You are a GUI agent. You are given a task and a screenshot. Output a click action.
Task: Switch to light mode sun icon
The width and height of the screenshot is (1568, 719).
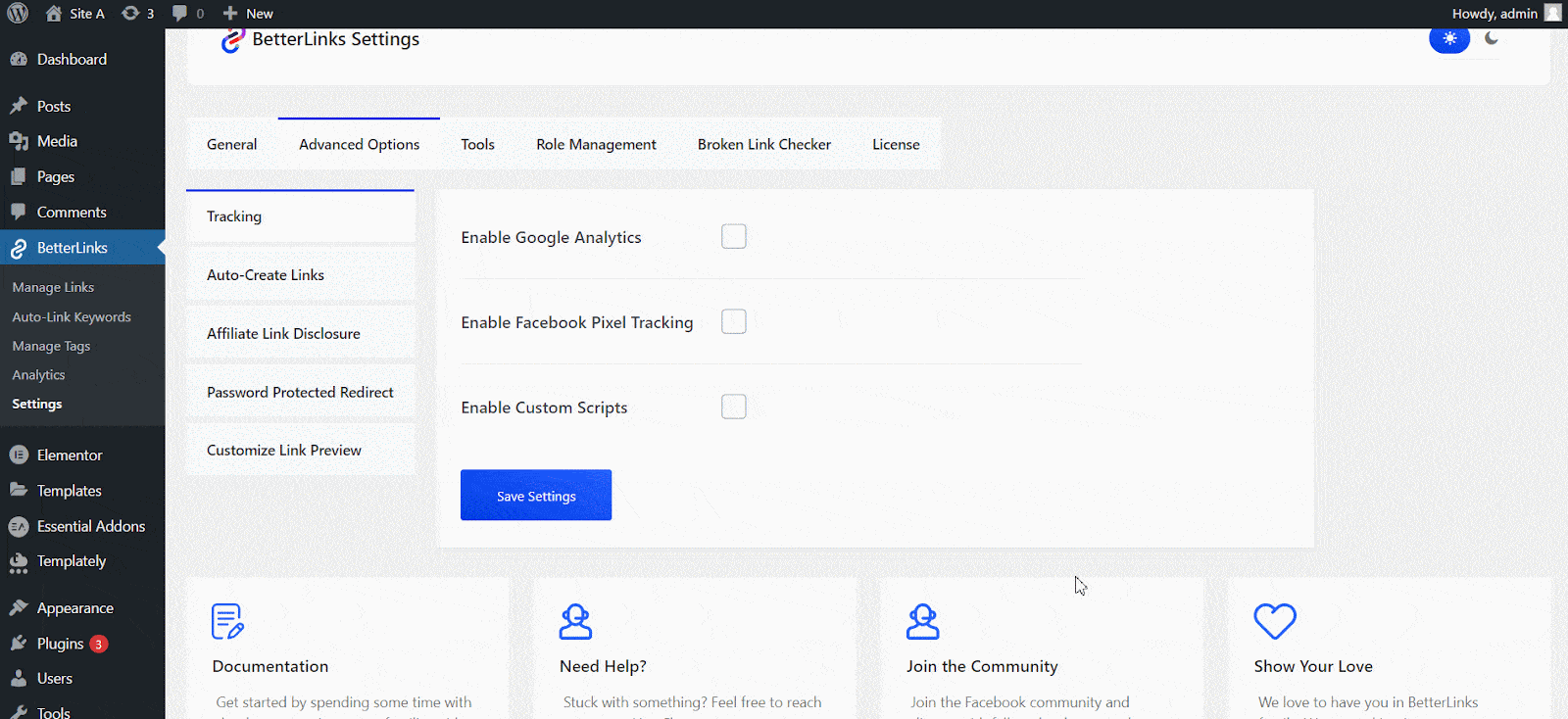pos(1449,39)
